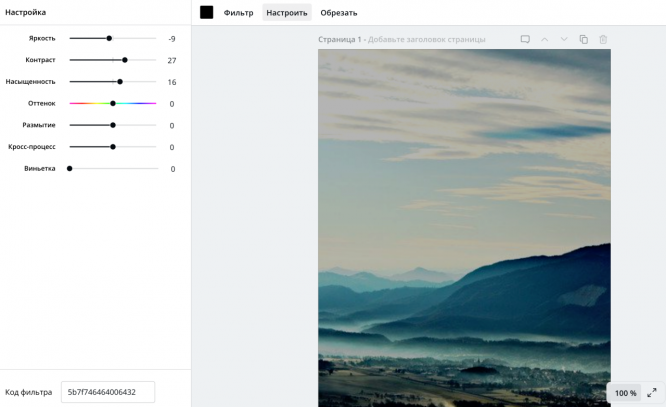Click the Обрезать button
666x407 pixels.
click(338, 13)
